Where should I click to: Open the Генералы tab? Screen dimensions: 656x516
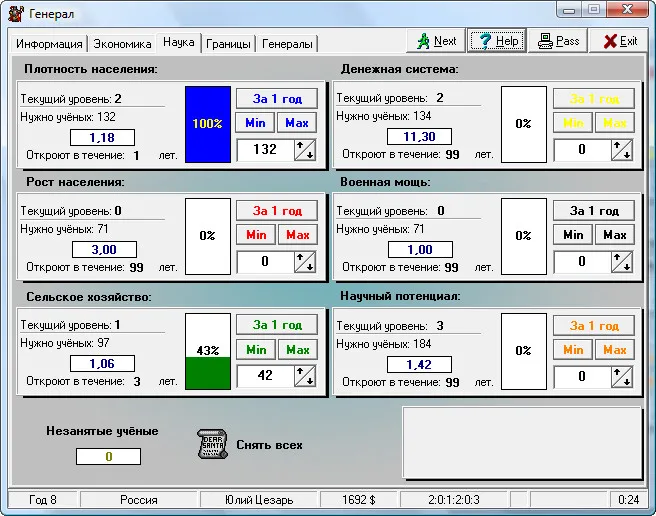(287, 44)
